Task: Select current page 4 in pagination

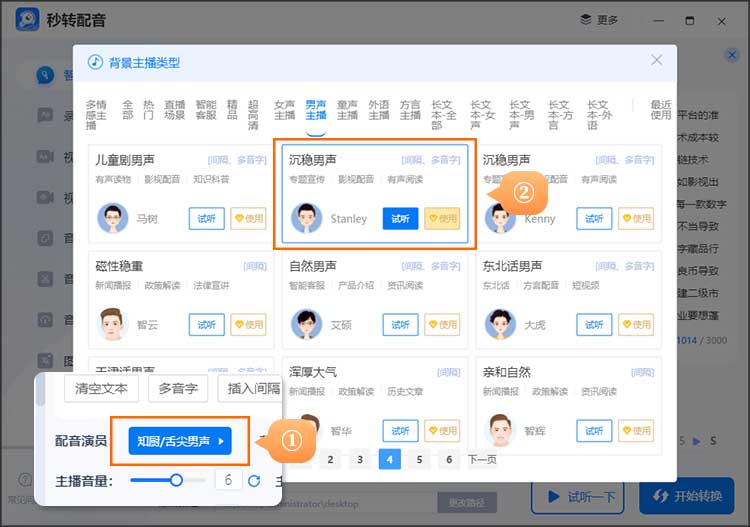Action: tap(389, 460)
